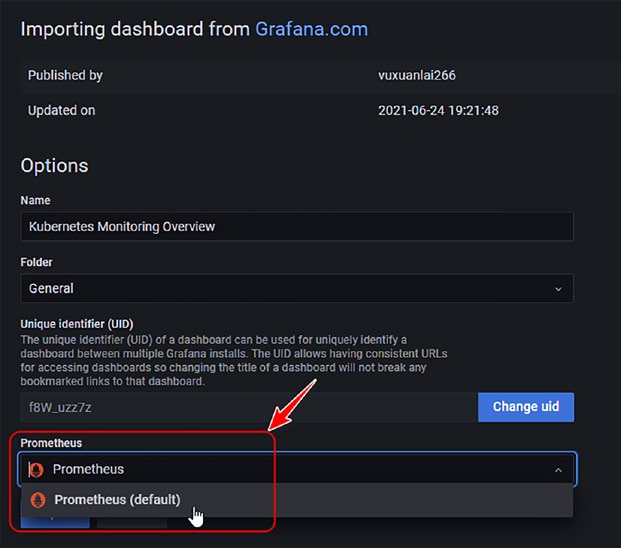Click flame icon beside Prometheus (default) option
The width and height of the screenshot is (621, 548).
pos(38,500)
